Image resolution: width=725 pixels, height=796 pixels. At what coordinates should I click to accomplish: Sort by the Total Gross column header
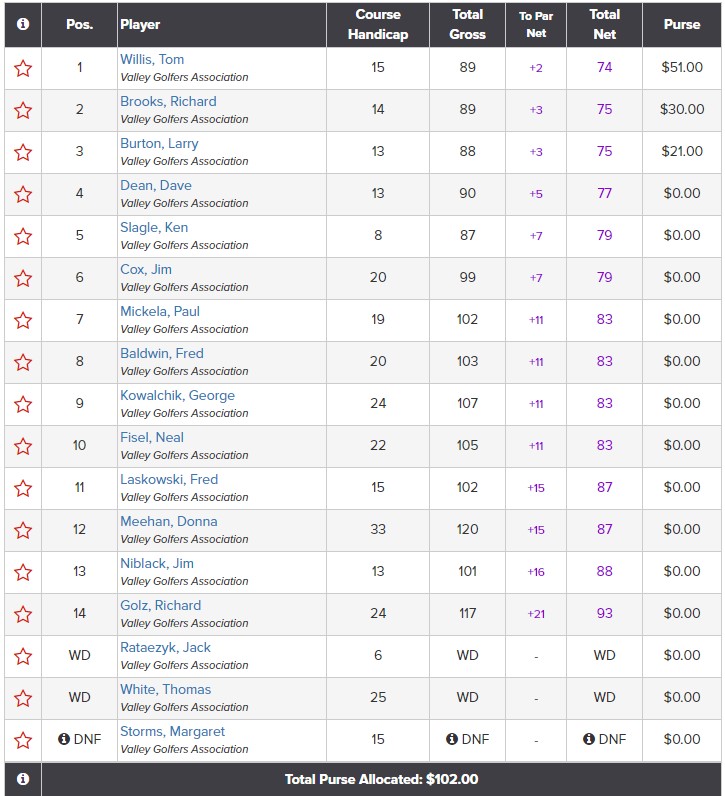tap(468, 24)
